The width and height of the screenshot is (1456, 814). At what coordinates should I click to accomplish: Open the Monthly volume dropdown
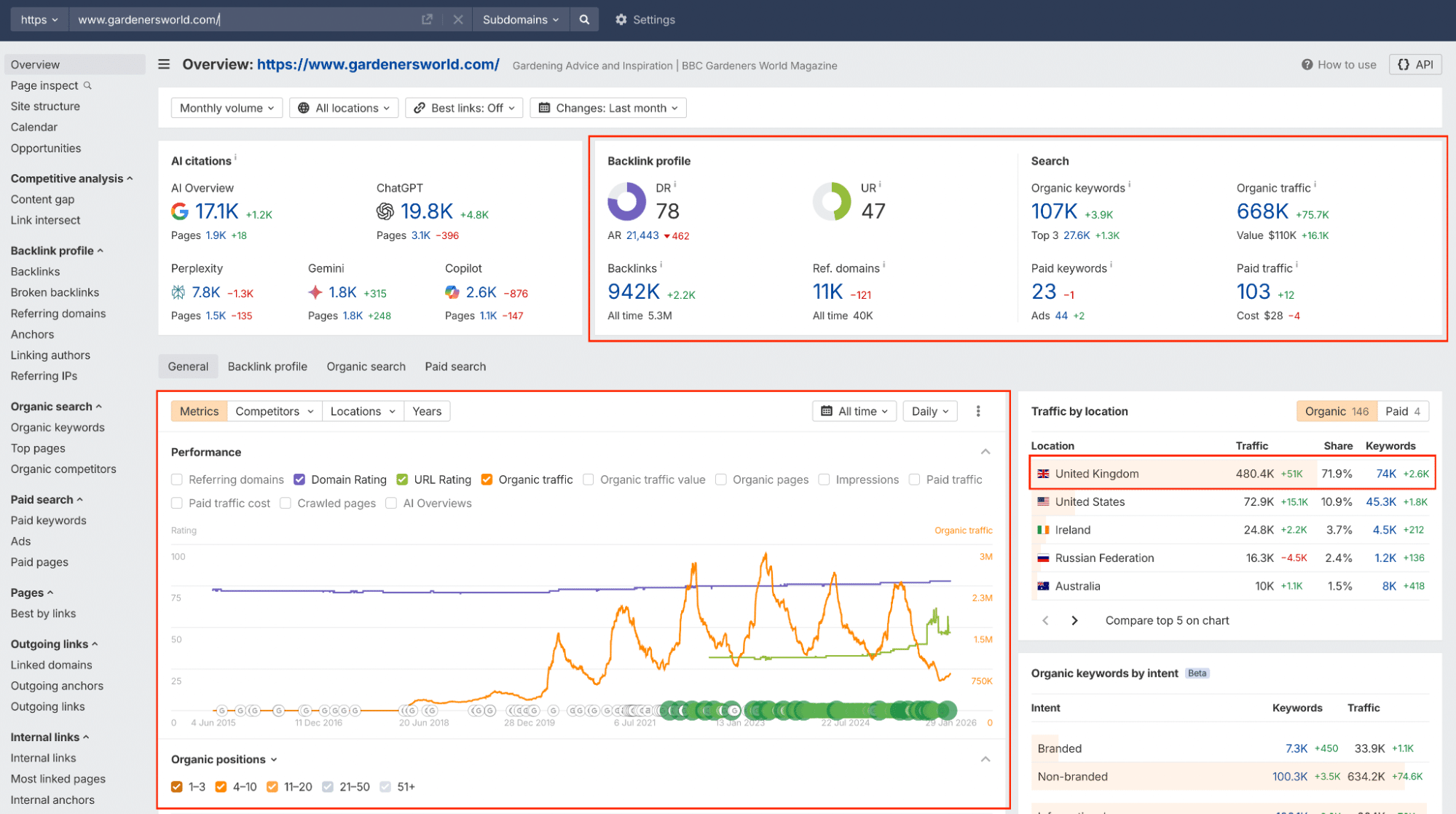(x=226, y=108)
